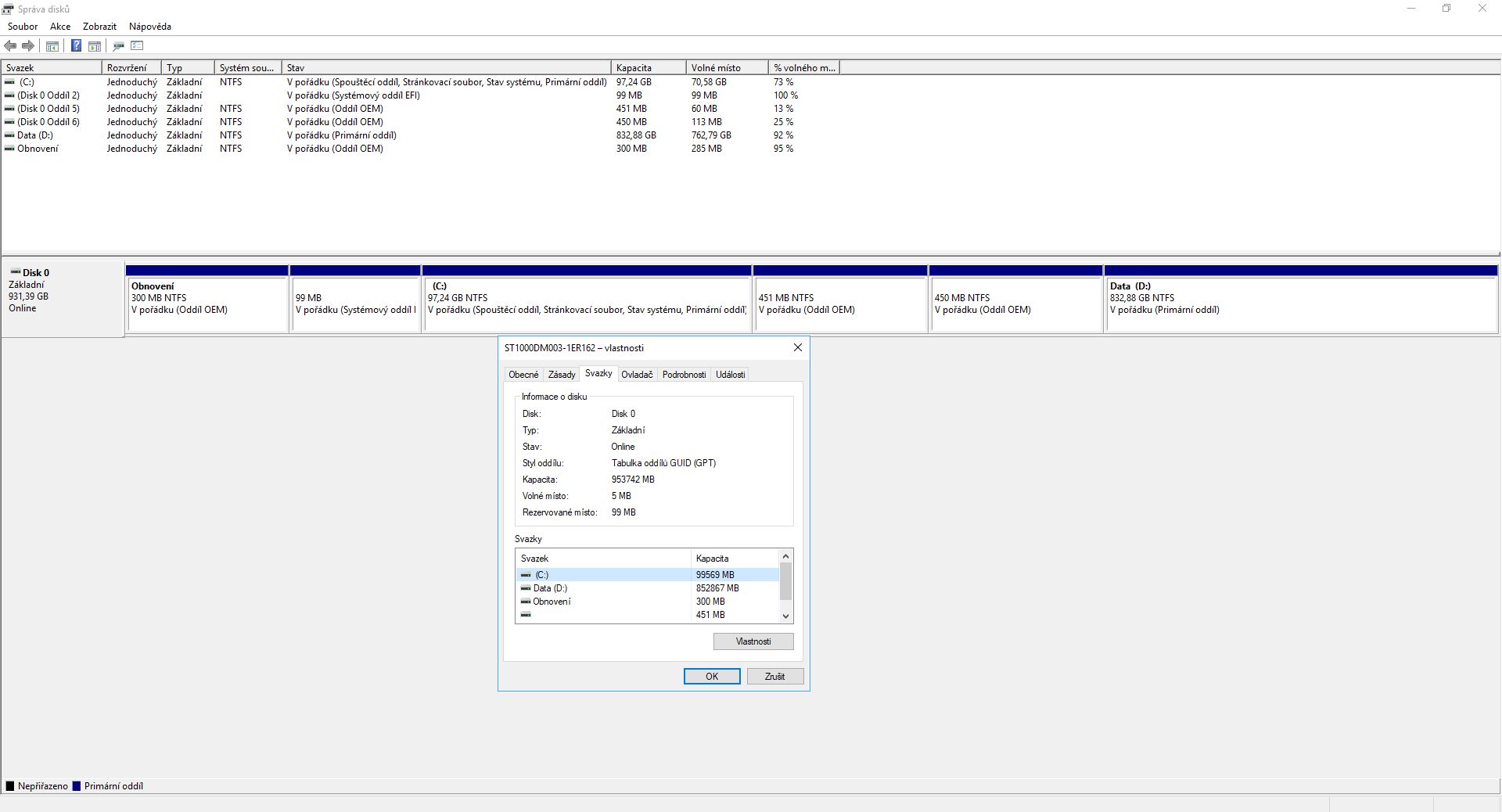
Task: Close the ST1000DM003 properties dialog
Action: (797, 348)
